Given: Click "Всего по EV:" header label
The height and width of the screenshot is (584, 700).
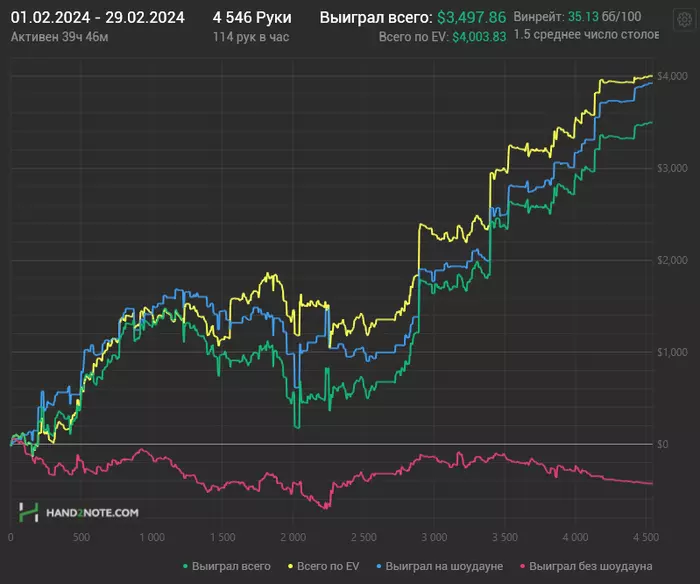Looking at the screenshot, I should [413, 37].
